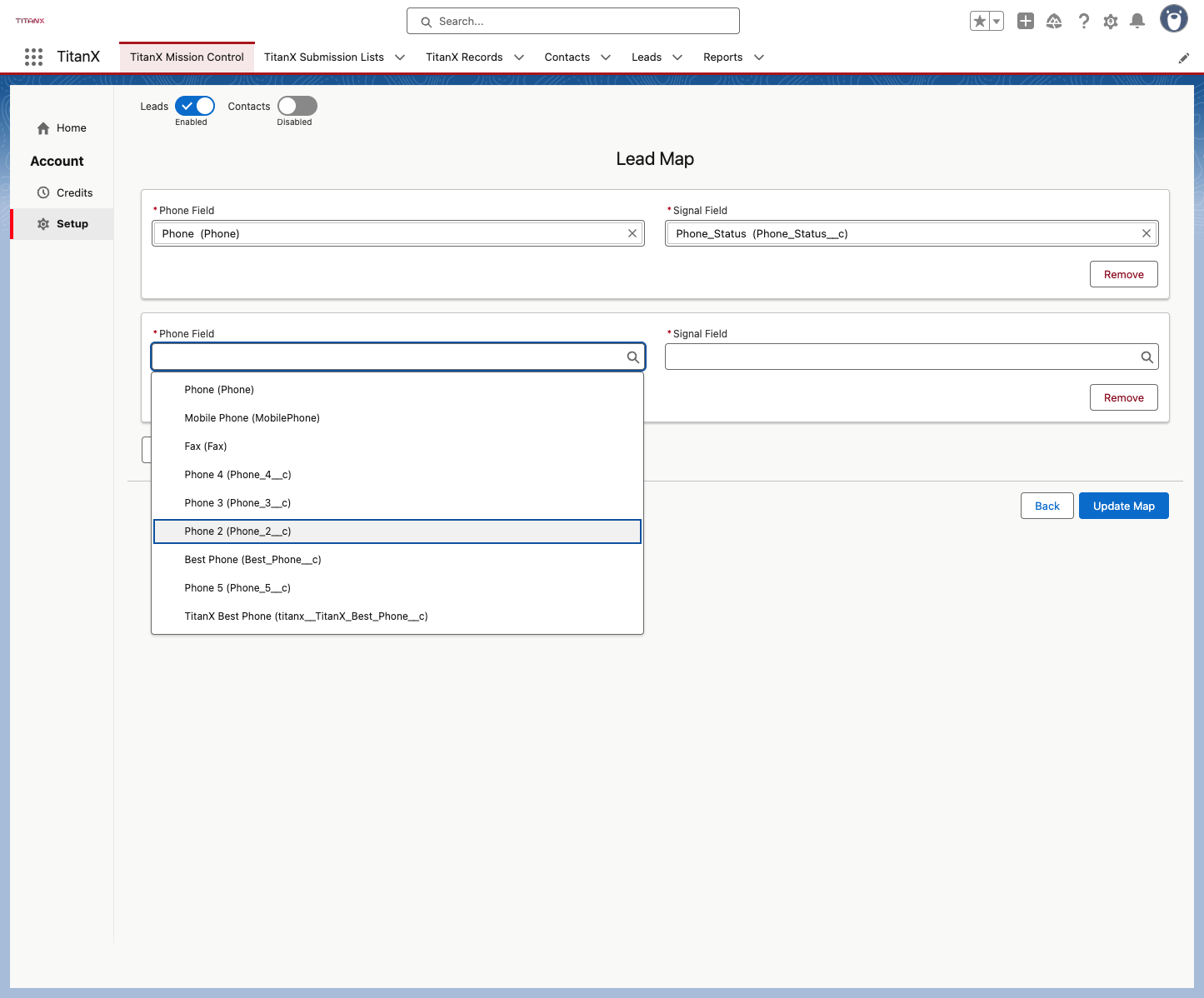1204x998 pixels.
Task: Open the Trailhead guidance icon
Action: [1054, 21]
